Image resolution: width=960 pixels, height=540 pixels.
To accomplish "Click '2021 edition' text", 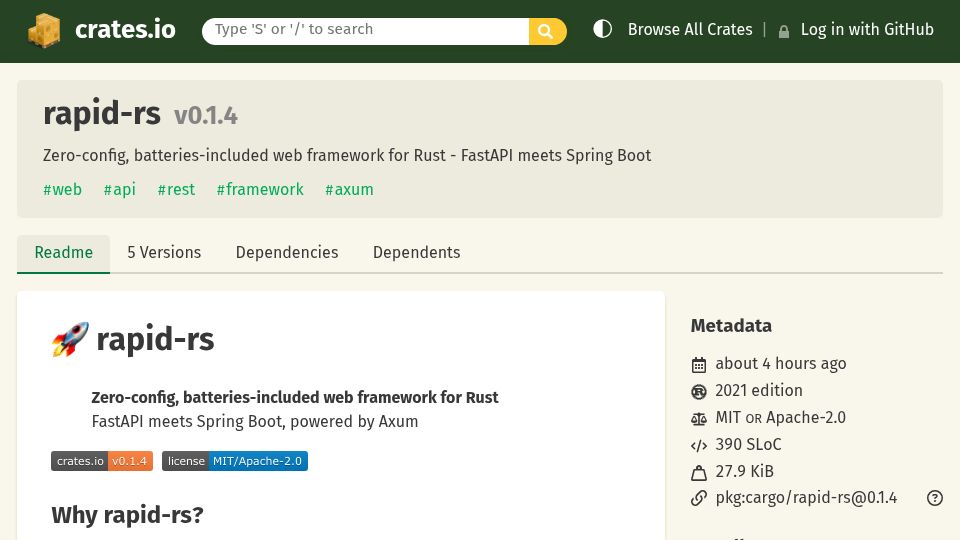I will [x=759, y=391].
